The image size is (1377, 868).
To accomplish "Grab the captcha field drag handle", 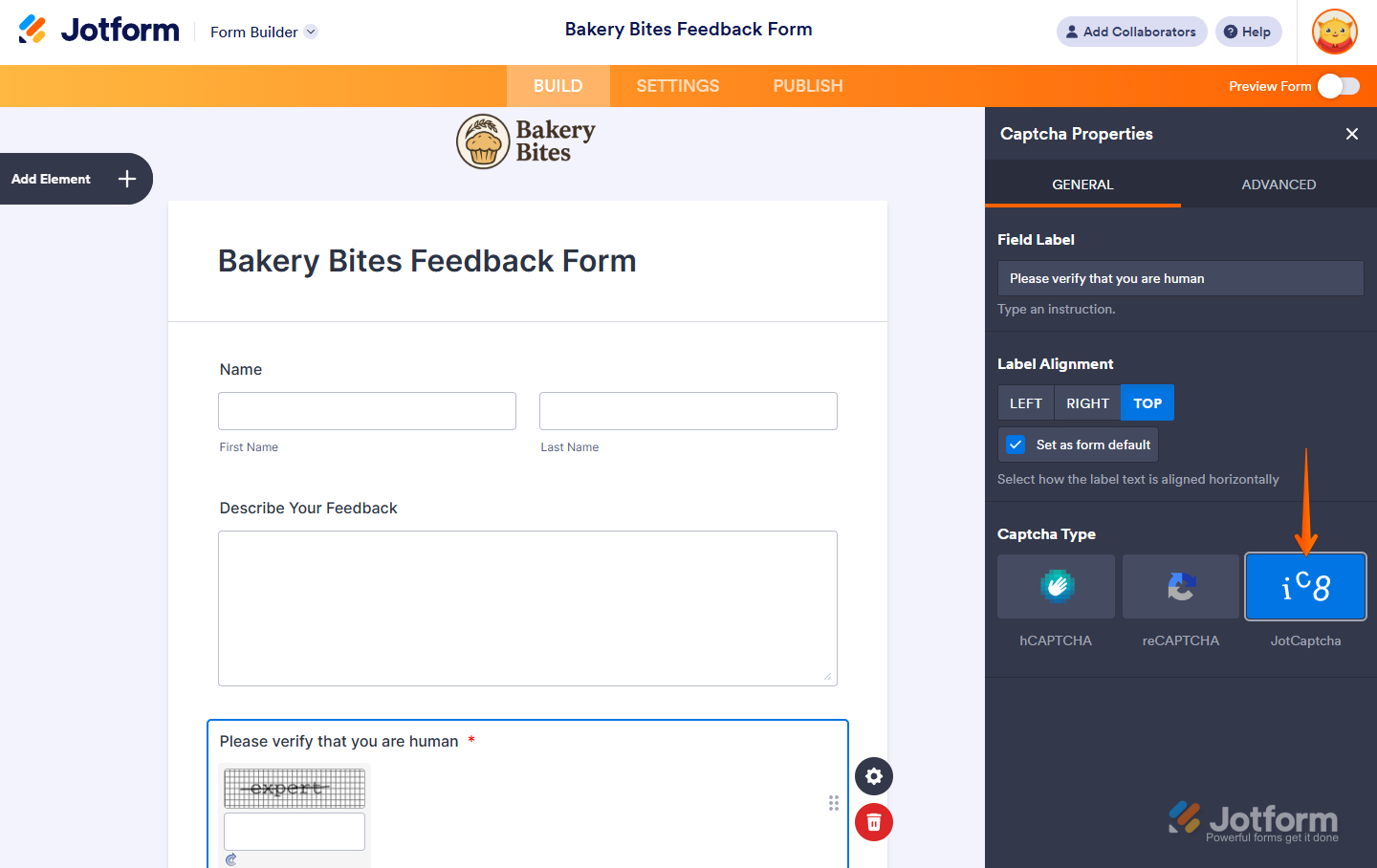I will [x=834, y=803].
